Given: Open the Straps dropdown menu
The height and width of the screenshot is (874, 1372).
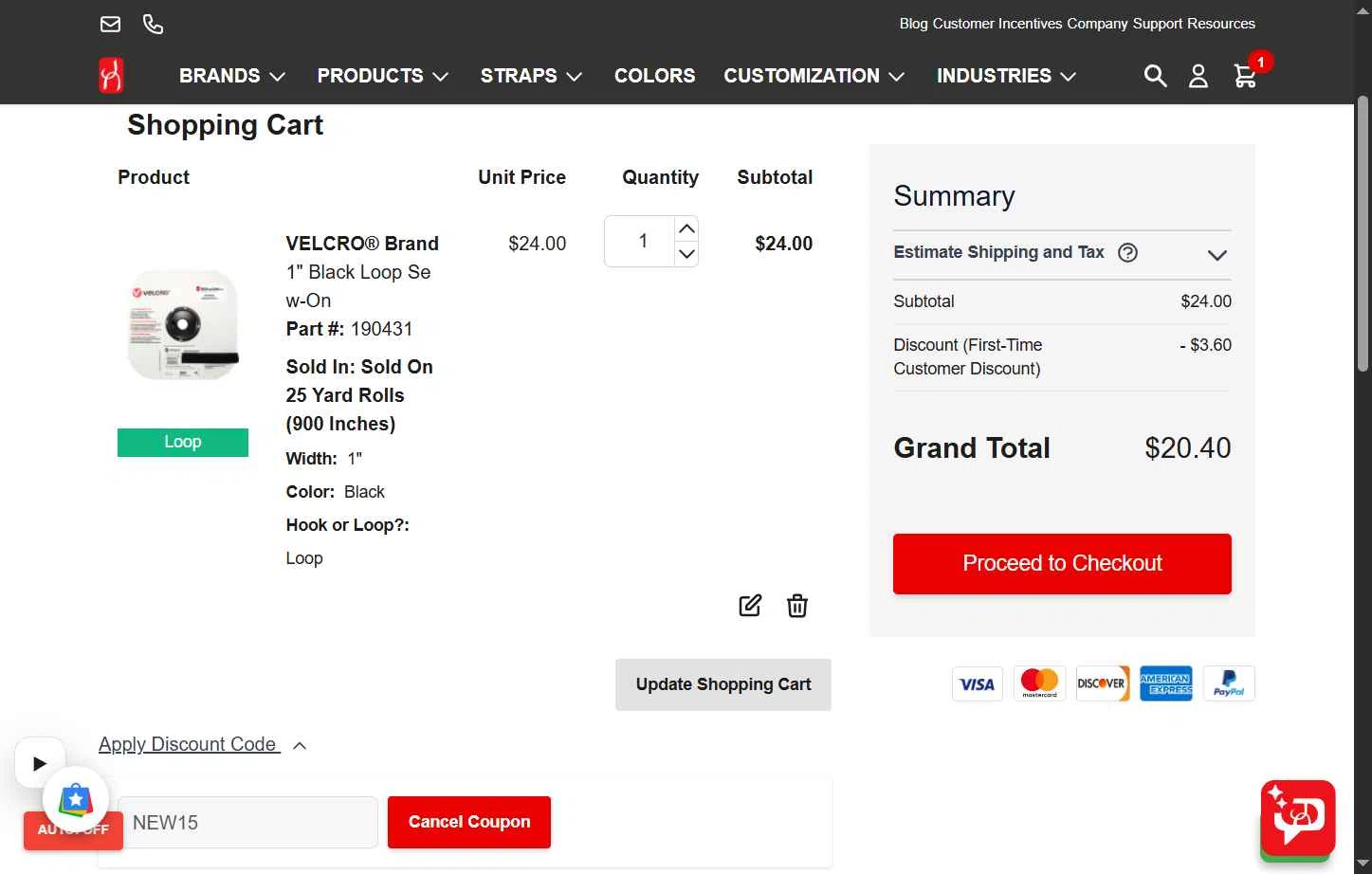Looking at the screenshot, I should pos(531,76).
